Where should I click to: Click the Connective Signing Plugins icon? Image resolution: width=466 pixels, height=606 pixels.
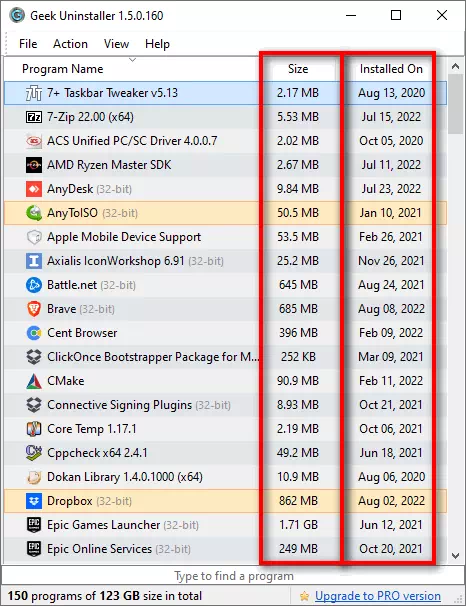tap(34, 405)
